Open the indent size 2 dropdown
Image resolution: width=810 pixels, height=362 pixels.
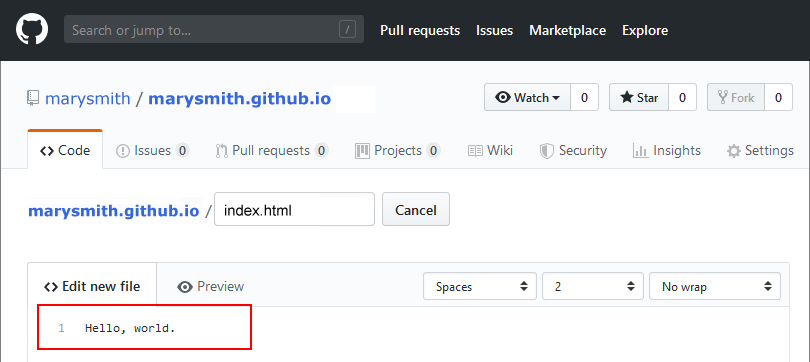point(593,286)
